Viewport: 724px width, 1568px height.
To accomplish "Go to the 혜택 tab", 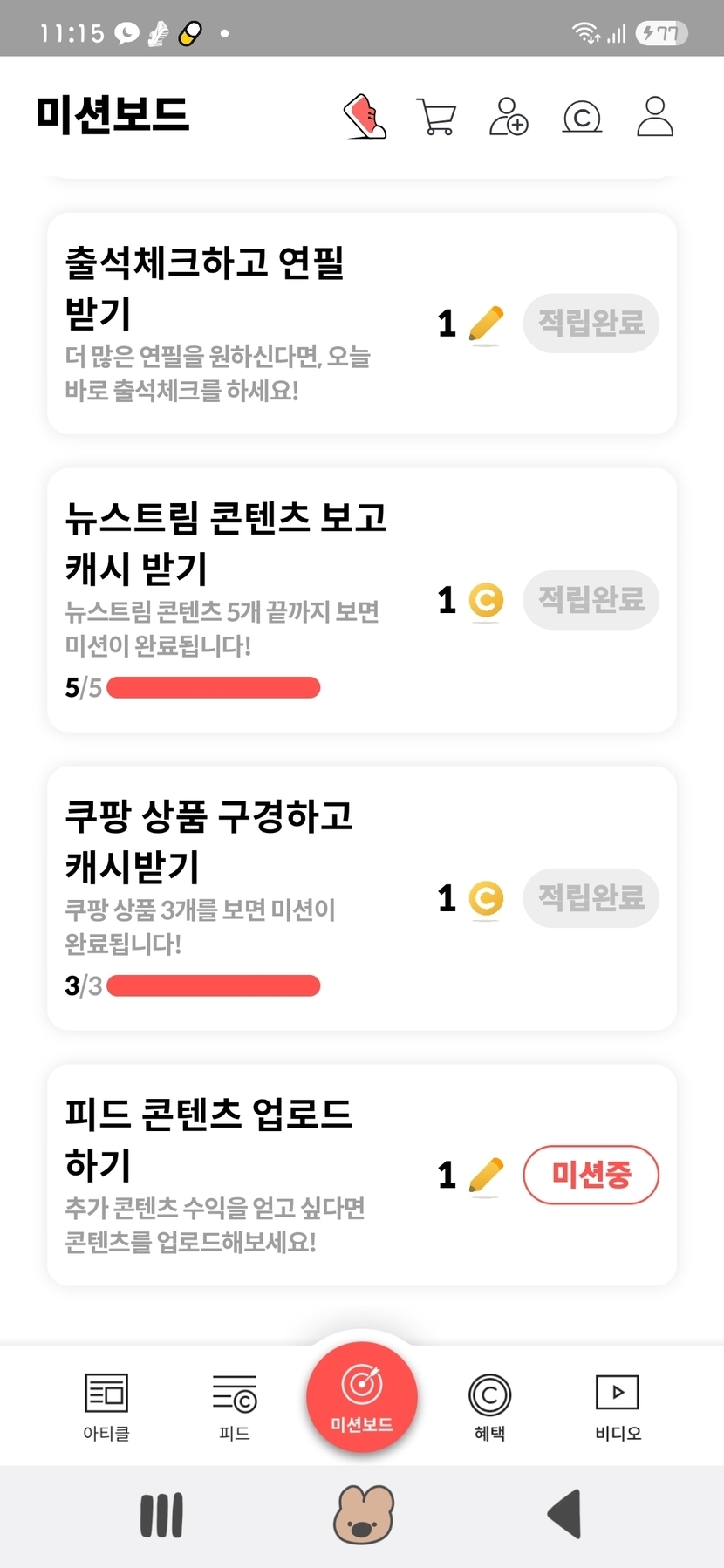I will [489, 1407].
